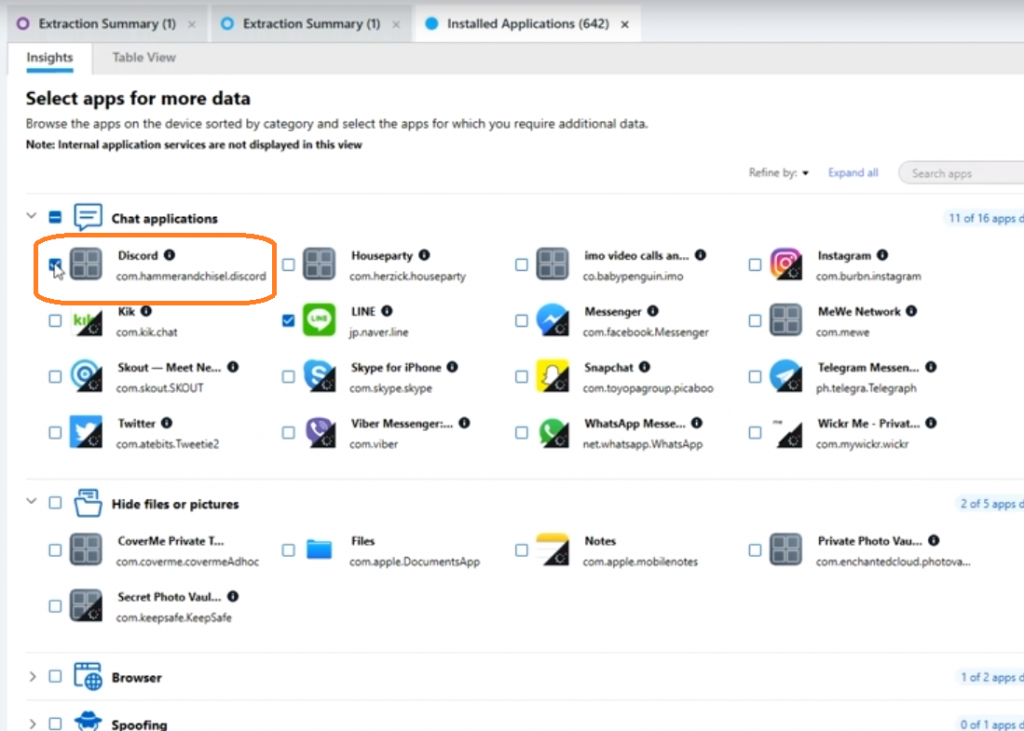This screenshot has height=731, width=1024.
Task: Click the green LINE app icon
Action: pos(319,321)
